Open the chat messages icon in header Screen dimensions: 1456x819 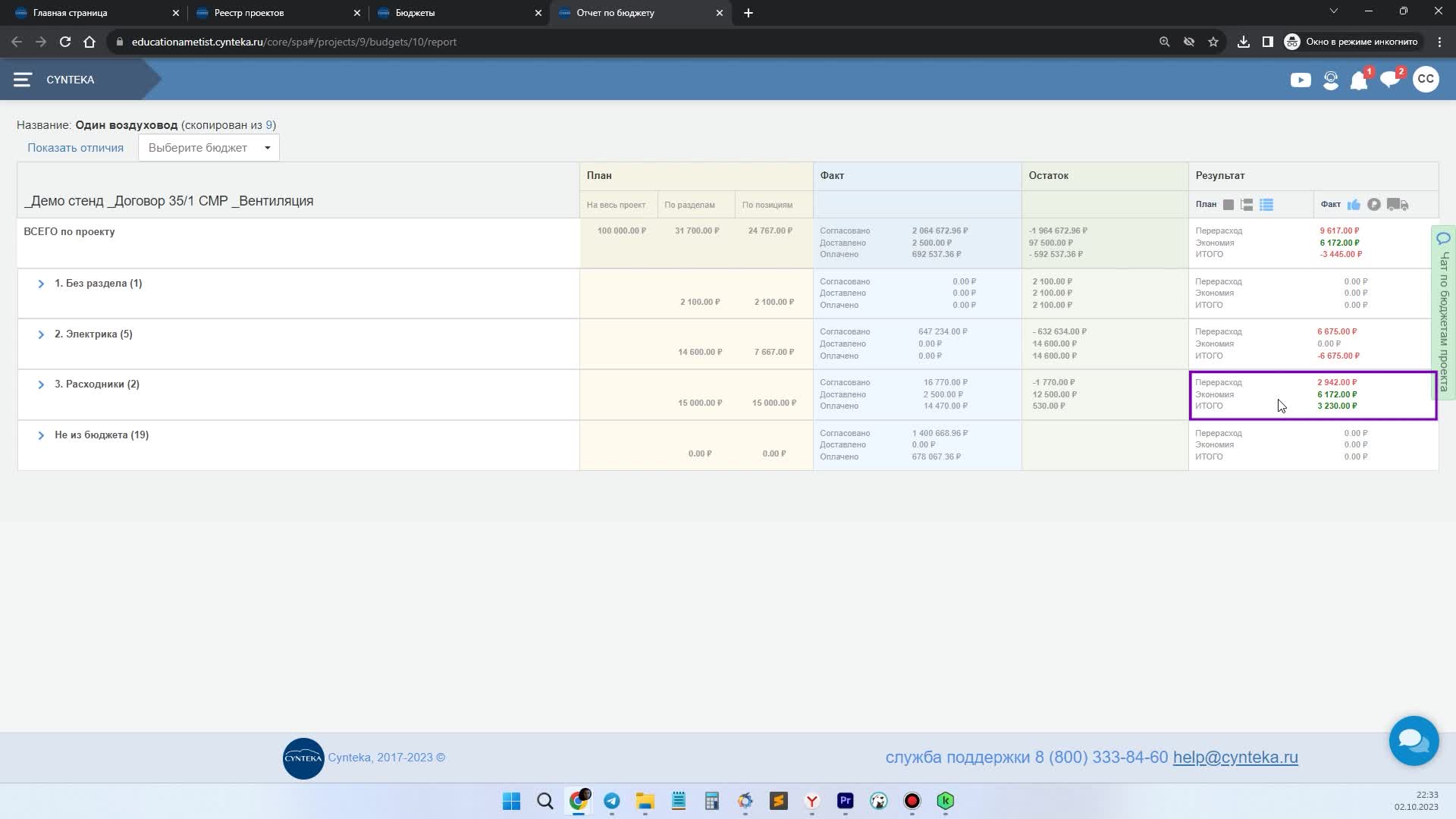click(x=1390, y=80)
